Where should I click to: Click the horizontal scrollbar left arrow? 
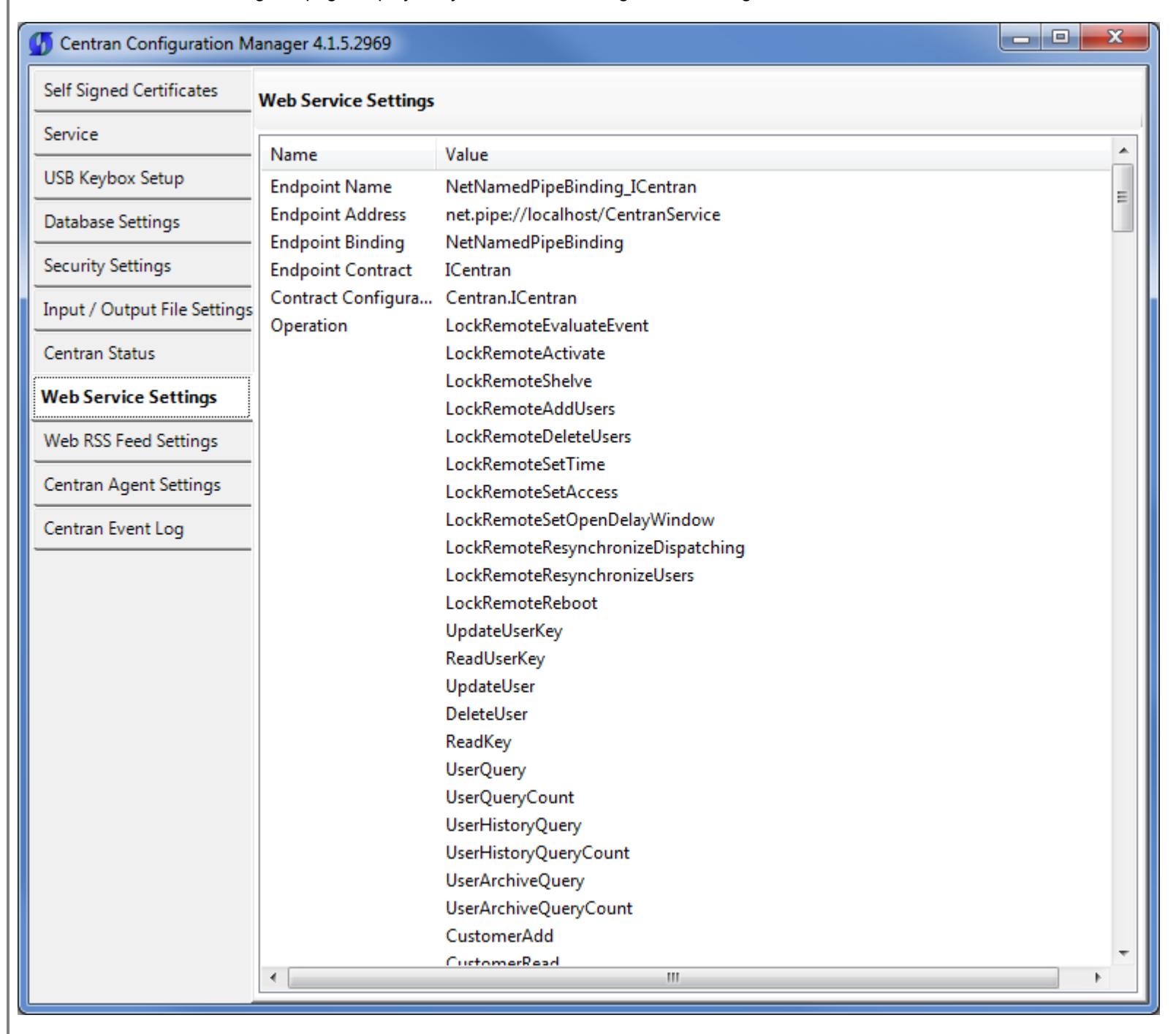pos(274,977)
